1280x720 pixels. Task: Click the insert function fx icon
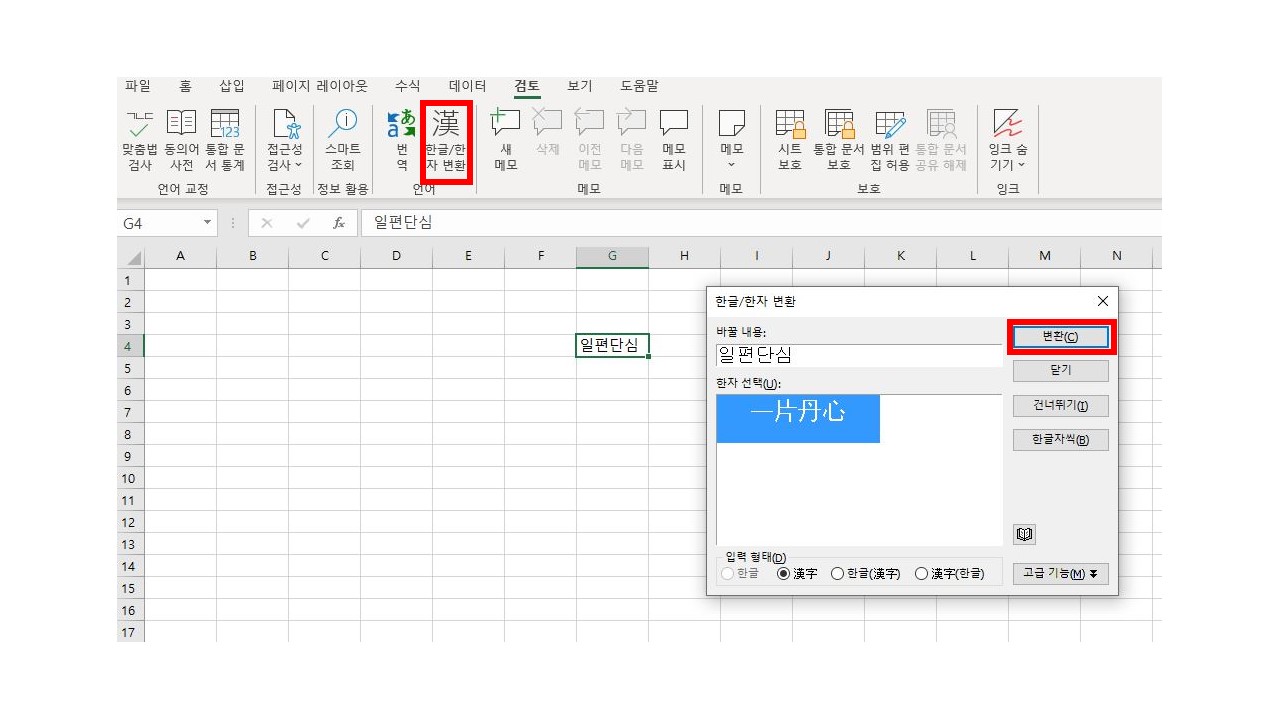click(339, 223)
